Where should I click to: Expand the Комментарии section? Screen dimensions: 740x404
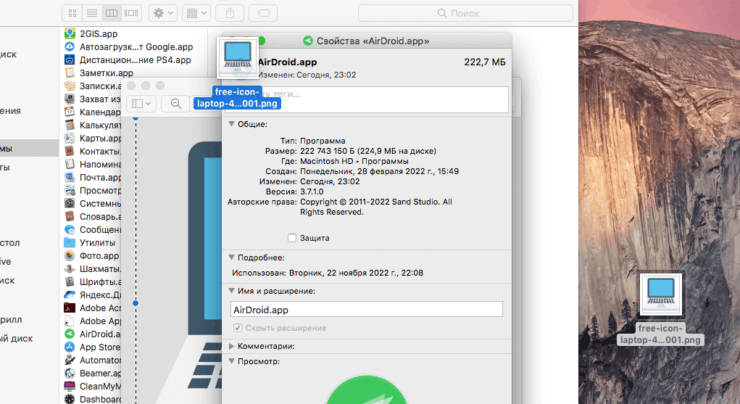[233, 345]
